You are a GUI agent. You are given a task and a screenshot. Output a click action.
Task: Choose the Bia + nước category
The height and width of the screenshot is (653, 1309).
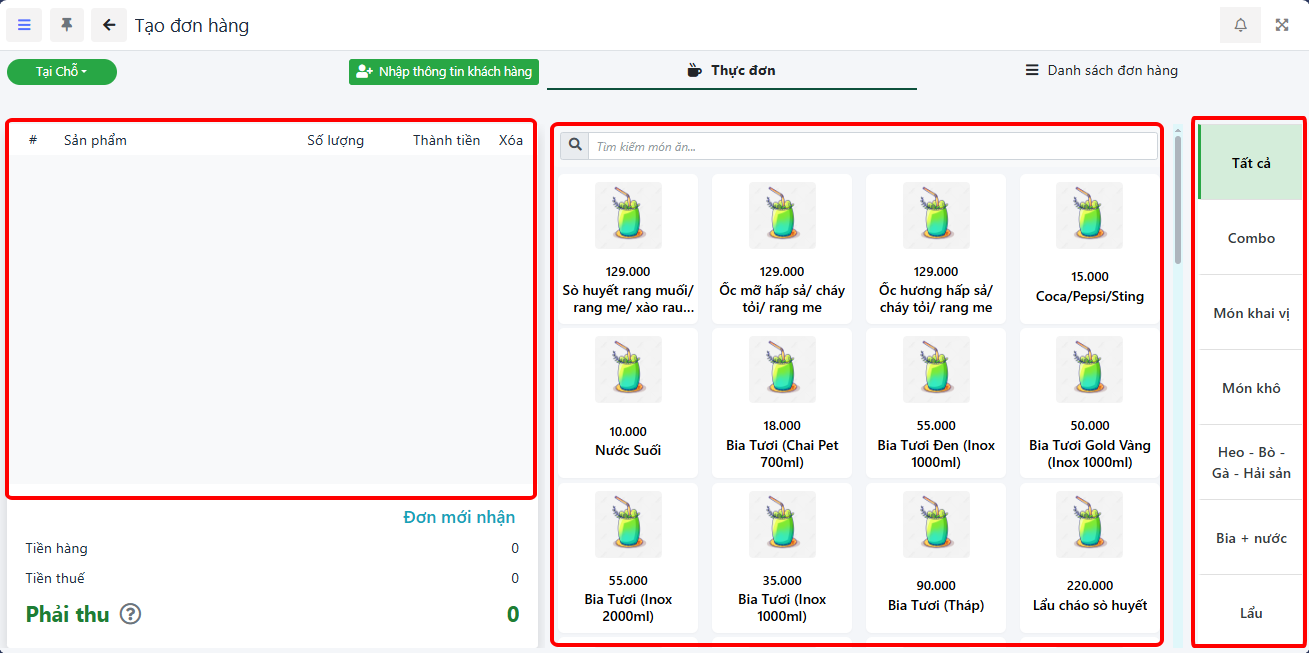[1251, 538]
